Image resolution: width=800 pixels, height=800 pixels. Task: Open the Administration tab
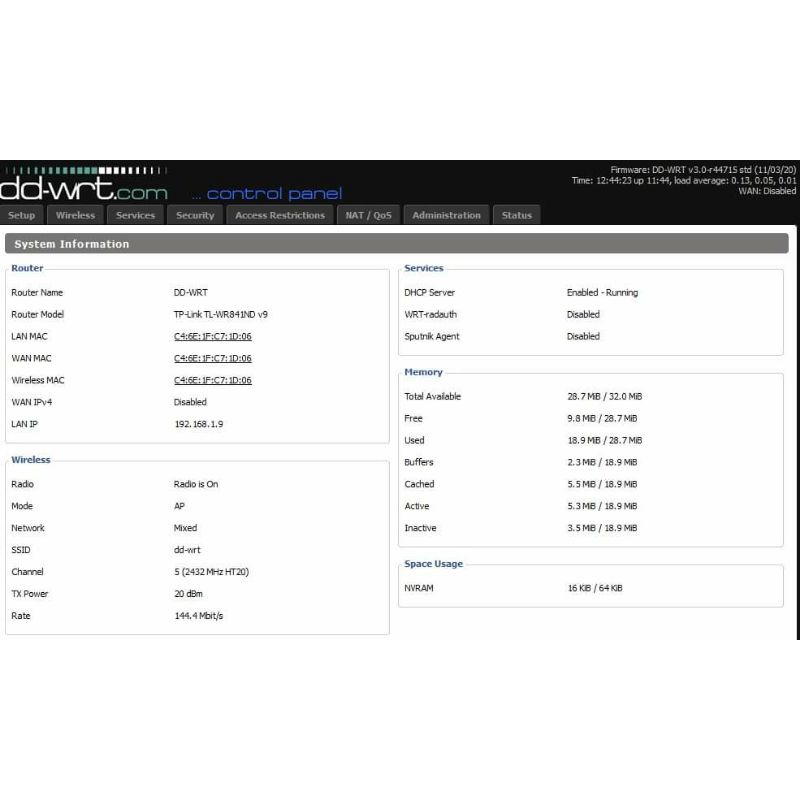[x=446, y=215]
